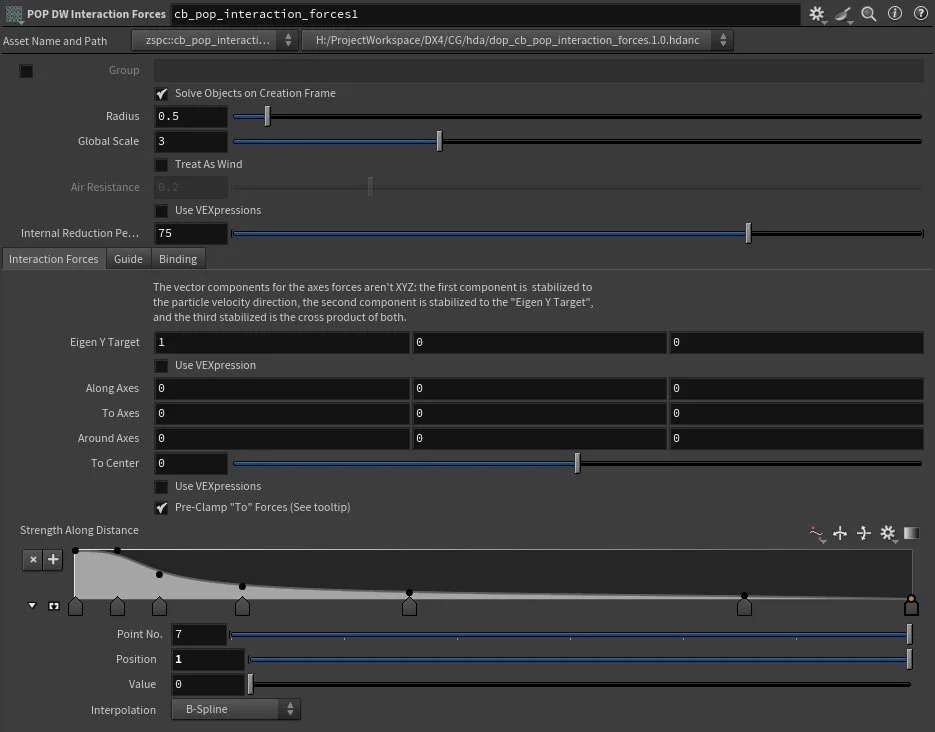Click Along Axes first component field
The height and width of the screenshot is (732, 935).
(x=282, y=389)
